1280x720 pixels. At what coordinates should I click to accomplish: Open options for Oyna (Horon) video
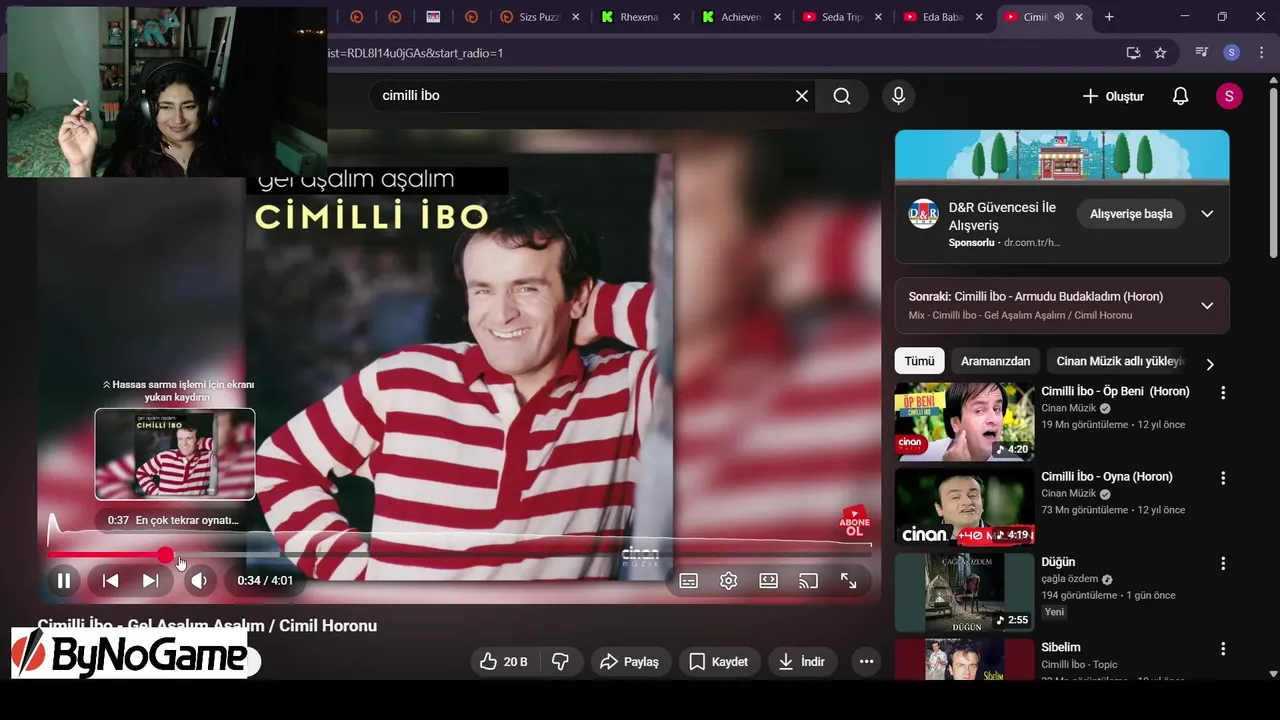coord(1222,478)
